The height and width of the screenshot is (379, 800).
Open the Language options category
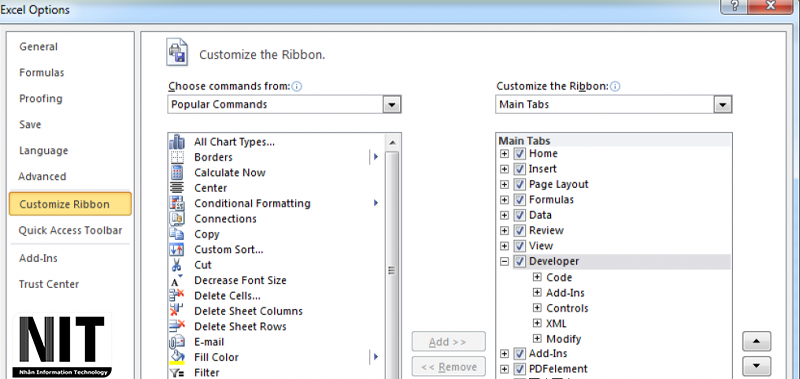click(x=43, y=151)
